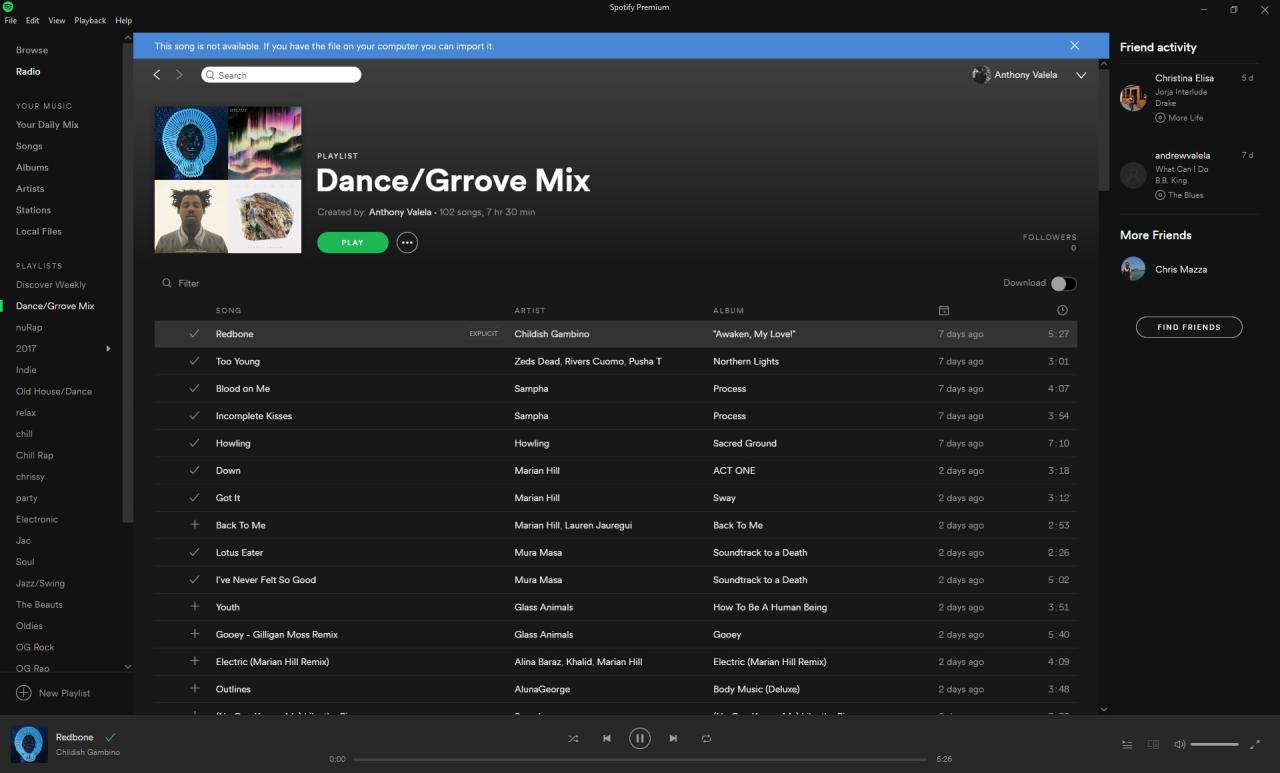Remove Redbone using its checkmark
Screen dimensions: 1280x773
point(195,334)
